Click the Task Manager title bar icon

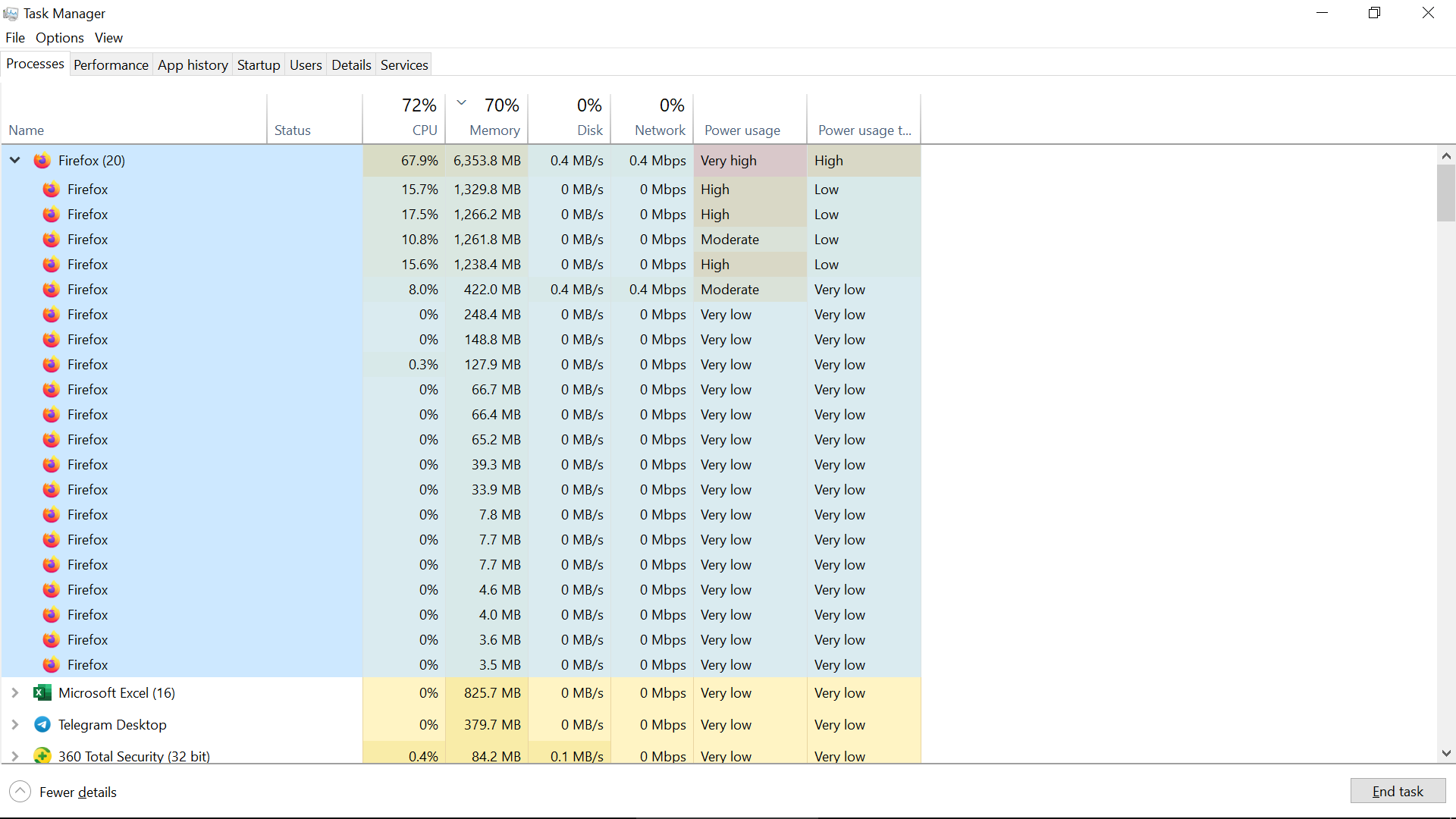(x=11, y=14)
